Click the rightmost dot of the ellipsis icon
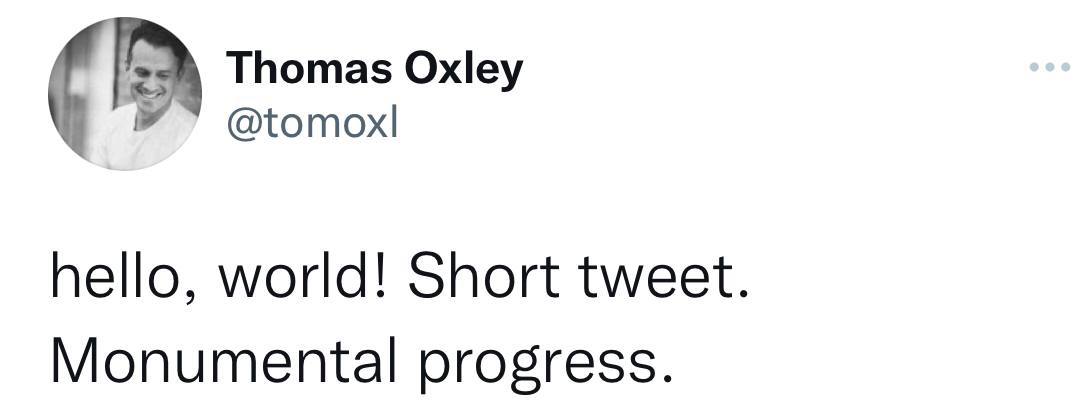 (1067, 68)
